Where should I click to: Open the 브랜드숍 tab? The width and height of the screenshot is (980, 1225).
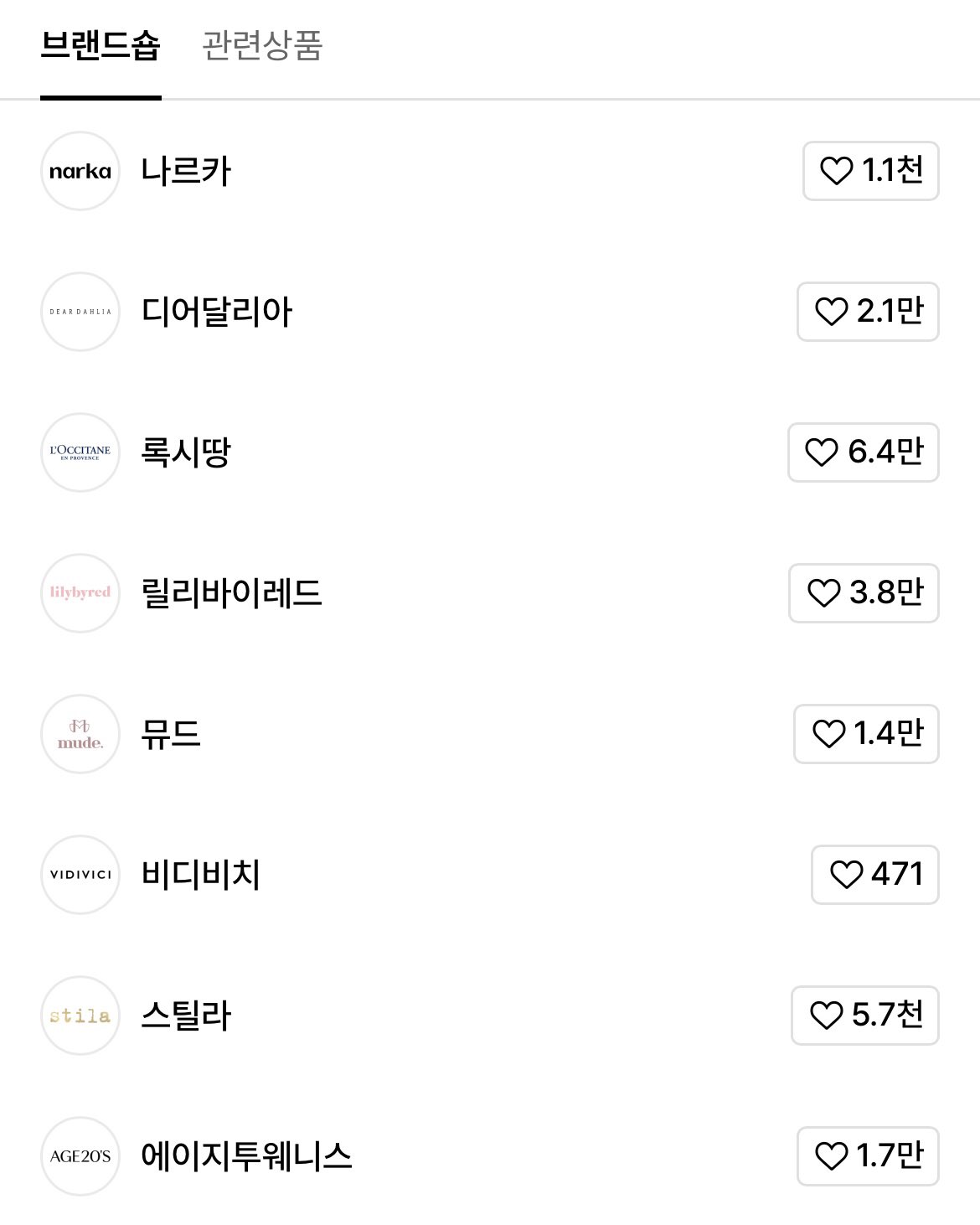[x=101, y=46]
